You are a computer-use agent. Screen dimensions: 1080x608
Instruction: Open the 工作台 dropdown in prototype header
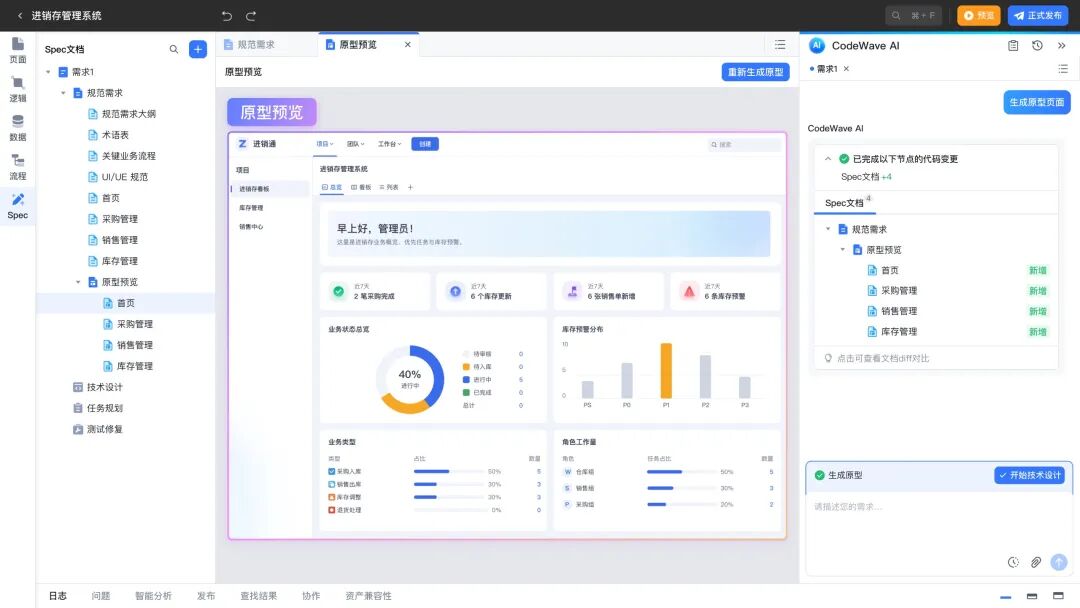pyautogui.click(x=389, y=144)
